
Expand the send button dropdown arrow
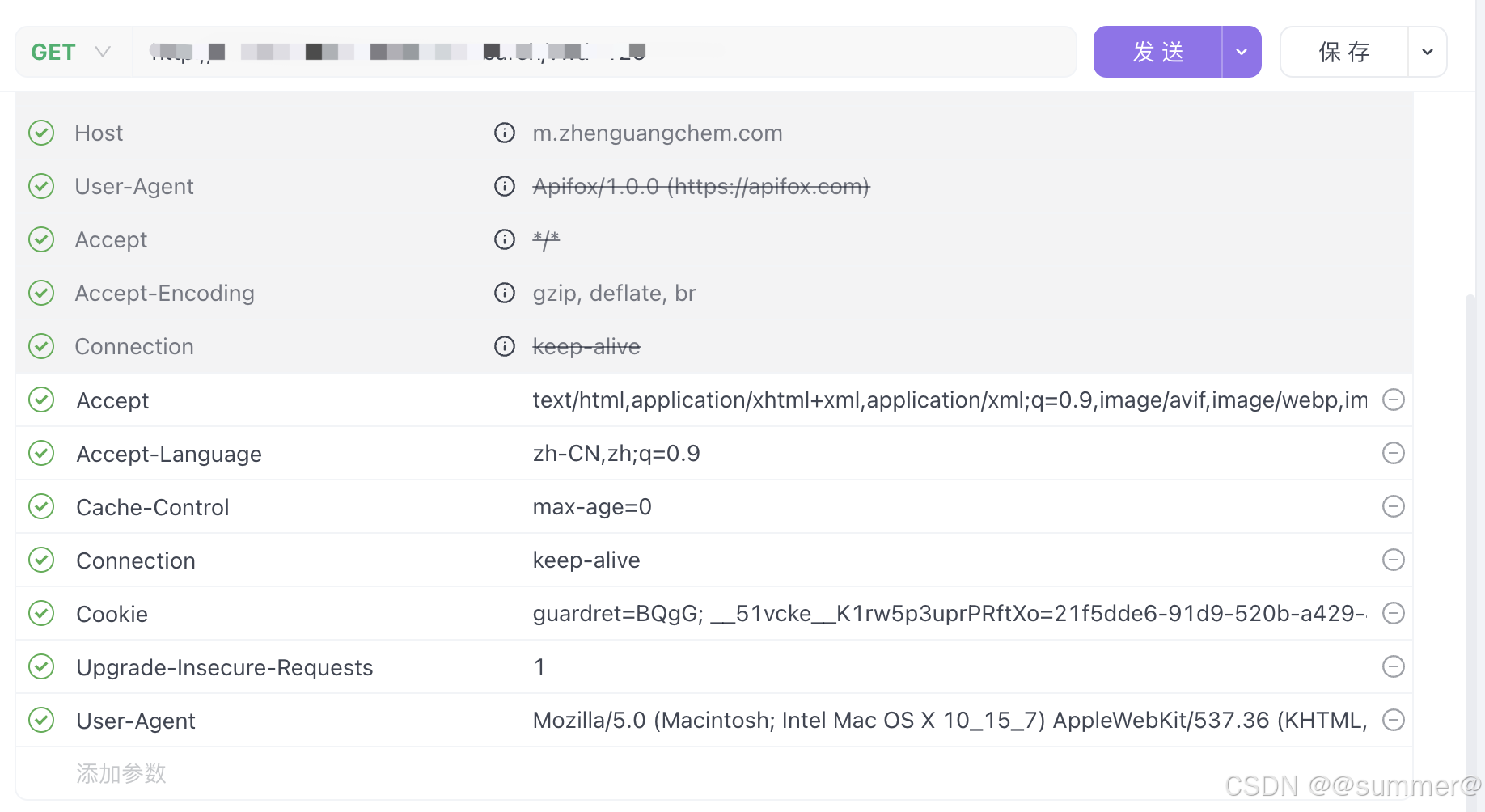1242,52
